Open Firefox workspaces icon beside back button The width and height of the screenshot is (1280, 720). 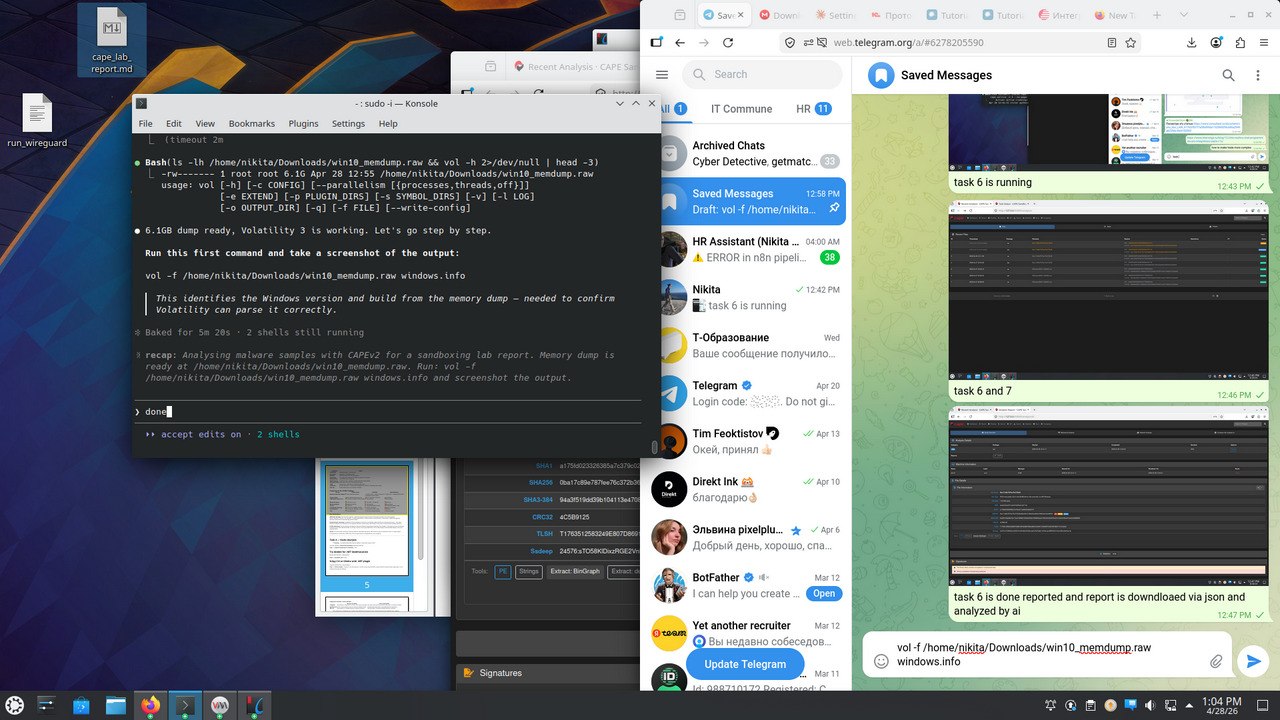click(x=656, y=43)
